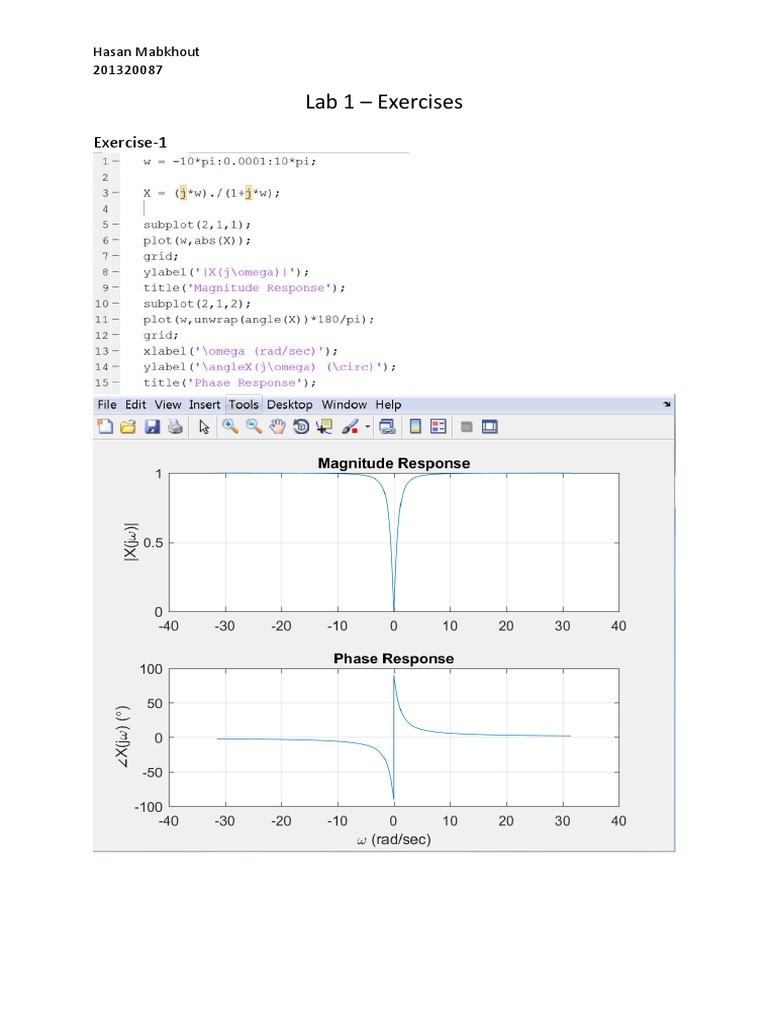Click the Print Figure icon
768x1024 pixels.
point(175,426)
